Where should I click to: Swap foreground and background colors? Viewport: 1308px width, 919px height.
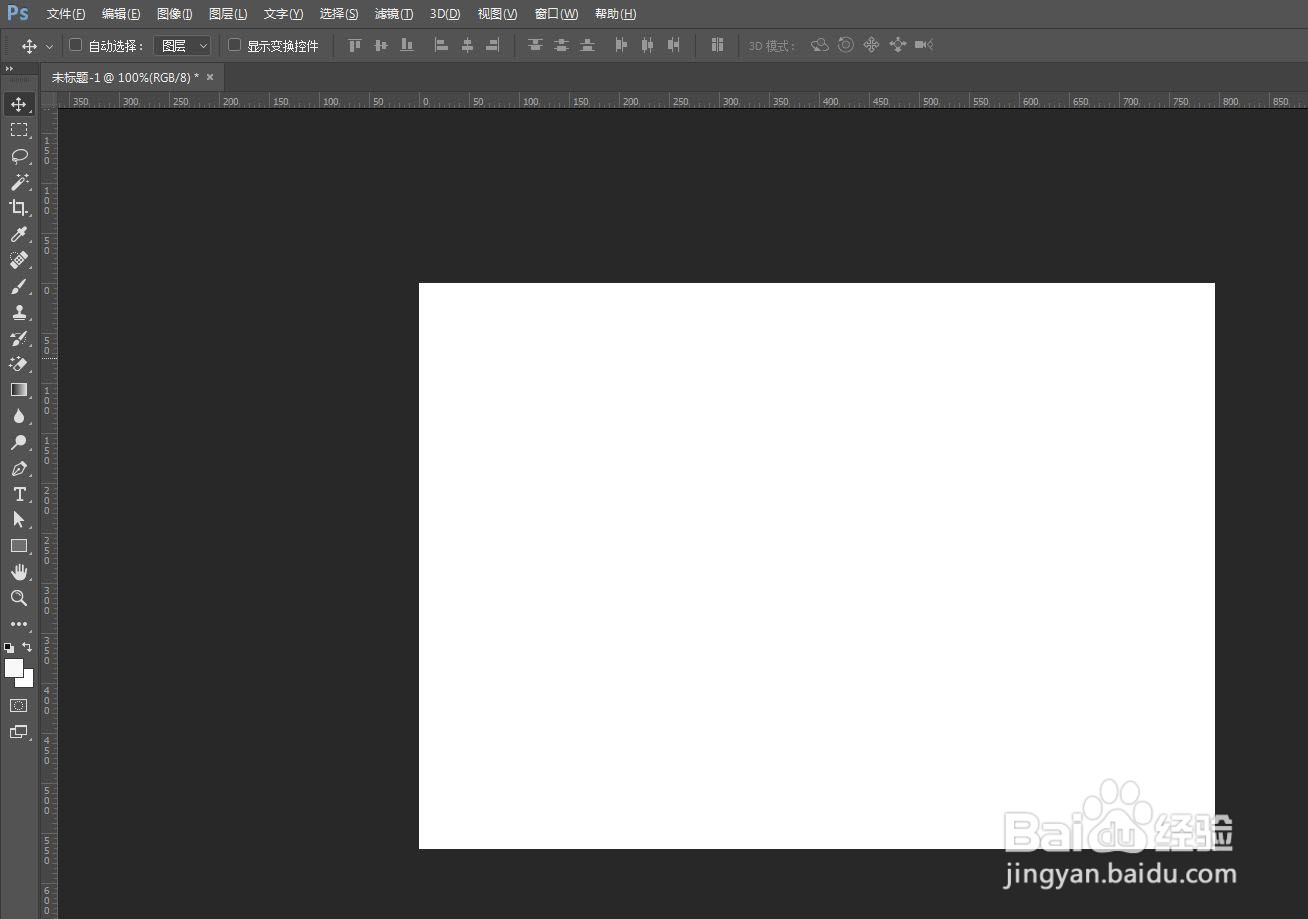(27, 647)
